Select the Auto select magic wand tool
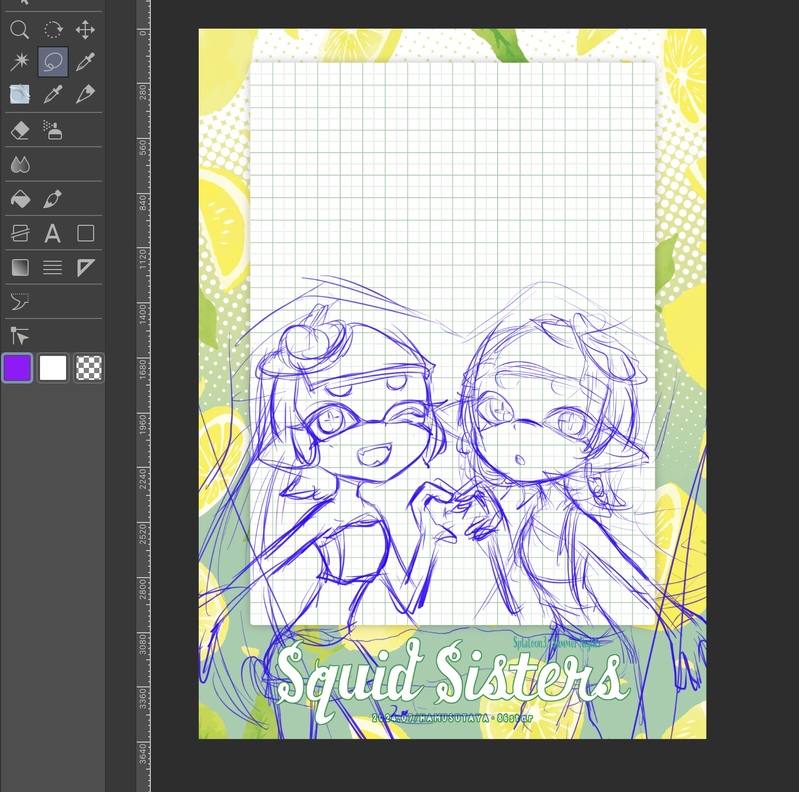799x792 pixels. (x=19, y=62)
